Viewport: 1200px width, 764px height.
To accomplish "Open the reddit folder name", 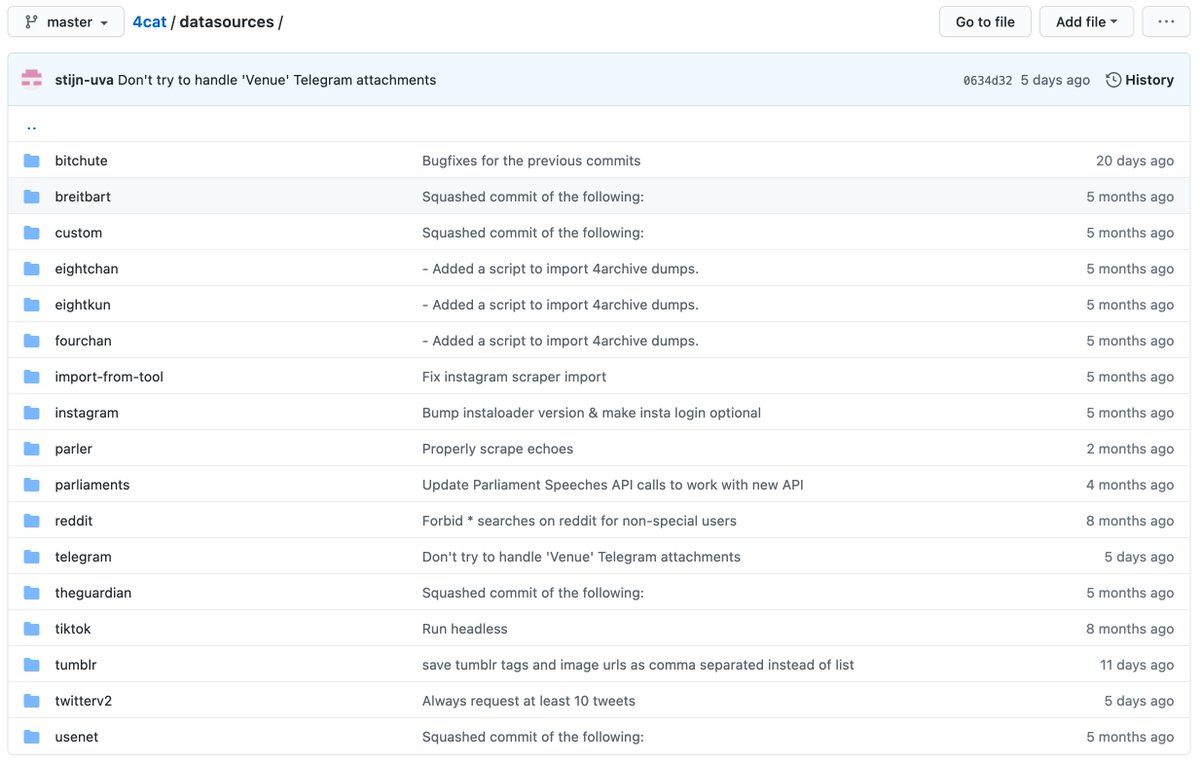I will click(x=74, y=521).
